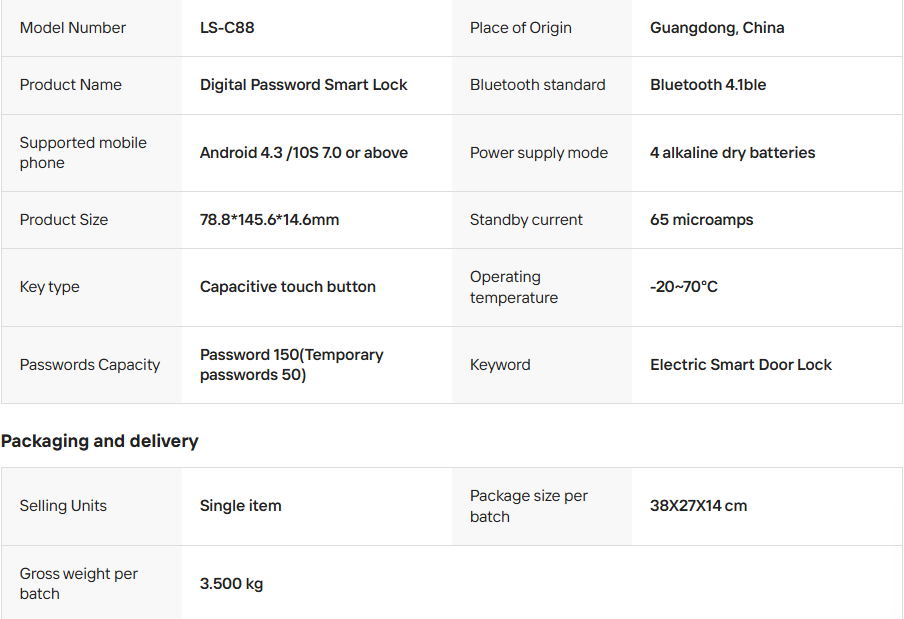Click the Single item selling units value
904x619 pixels.
point(240,506)
